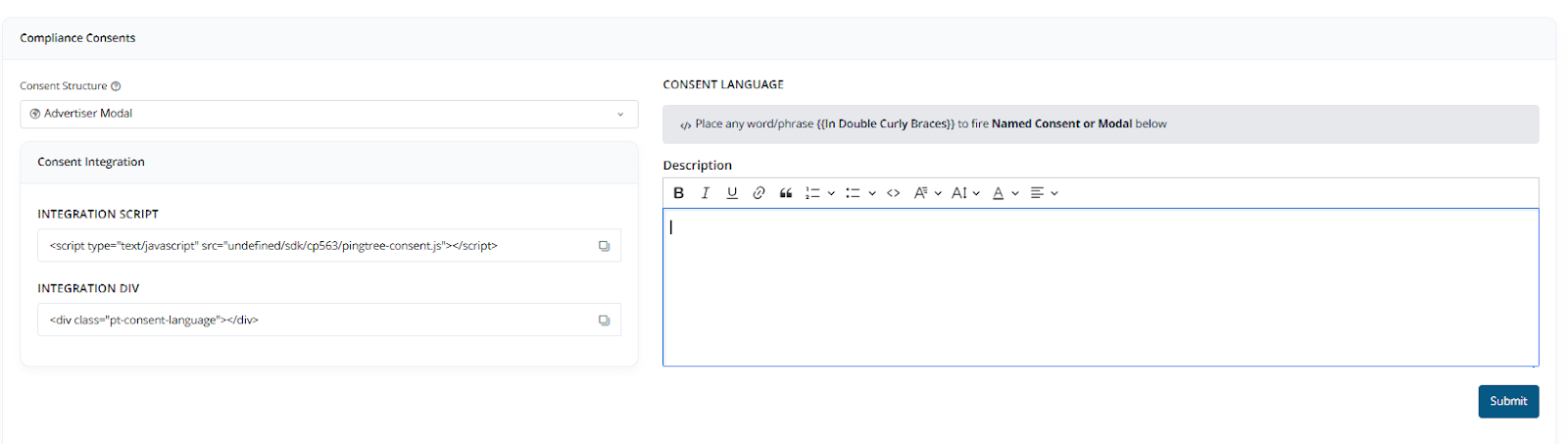Viewport: 1568px width, 444px height.
Task: Click the Consent Integration panel header
Action: click(329, 163)
